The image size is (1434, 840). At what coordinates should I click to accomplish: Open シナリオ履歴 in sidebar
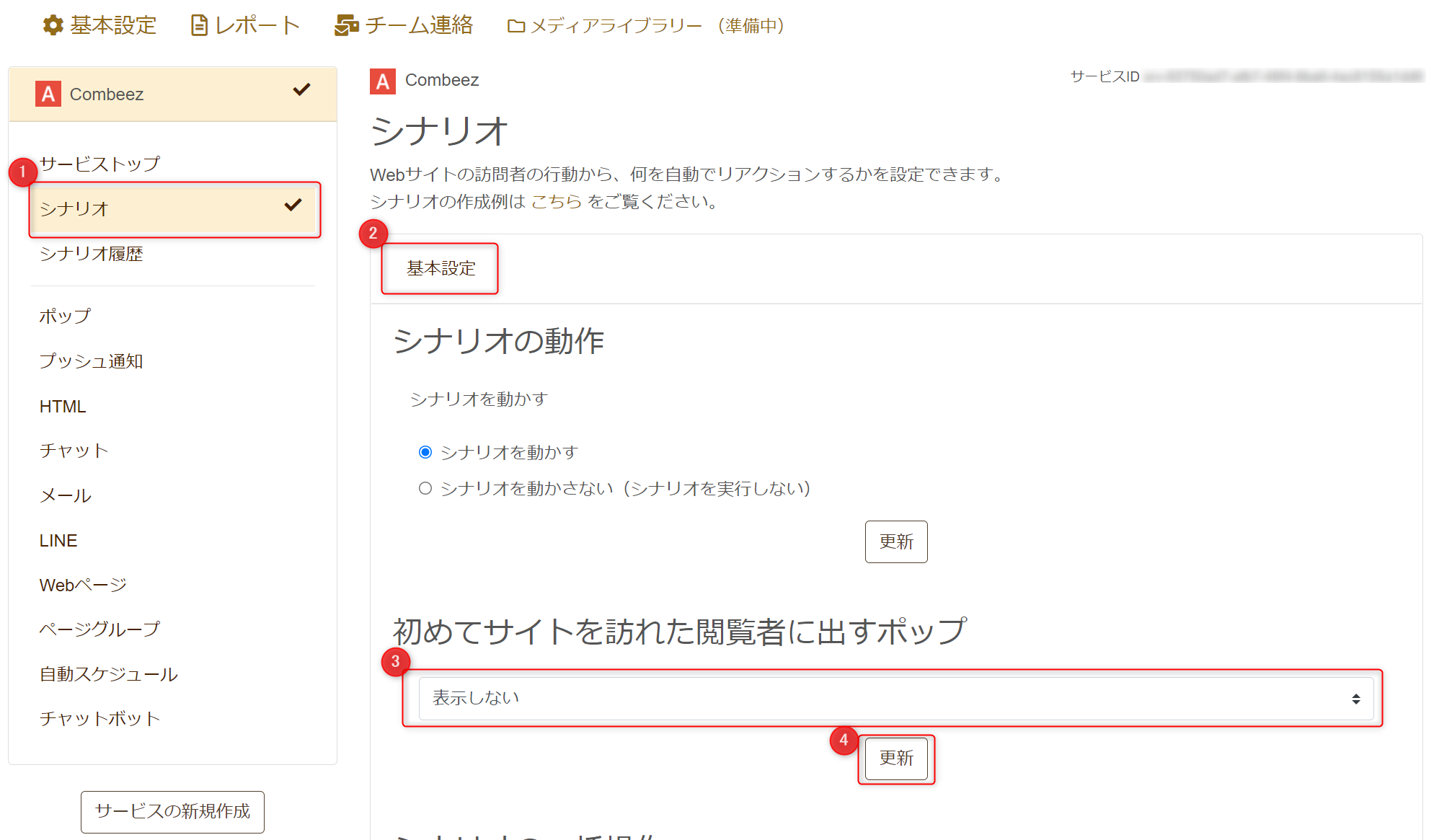tap(92, 254)
